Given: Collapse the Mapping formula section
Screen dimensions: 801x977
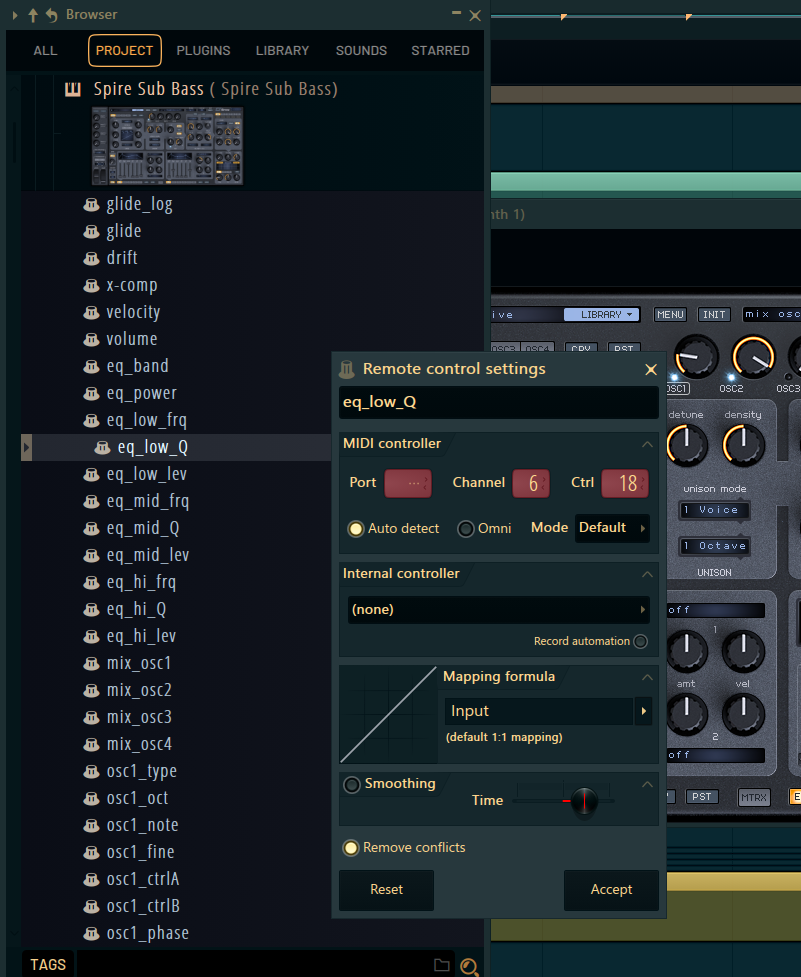Looking at the screenshot, I should pyautogui.click(x=647, y=677).
